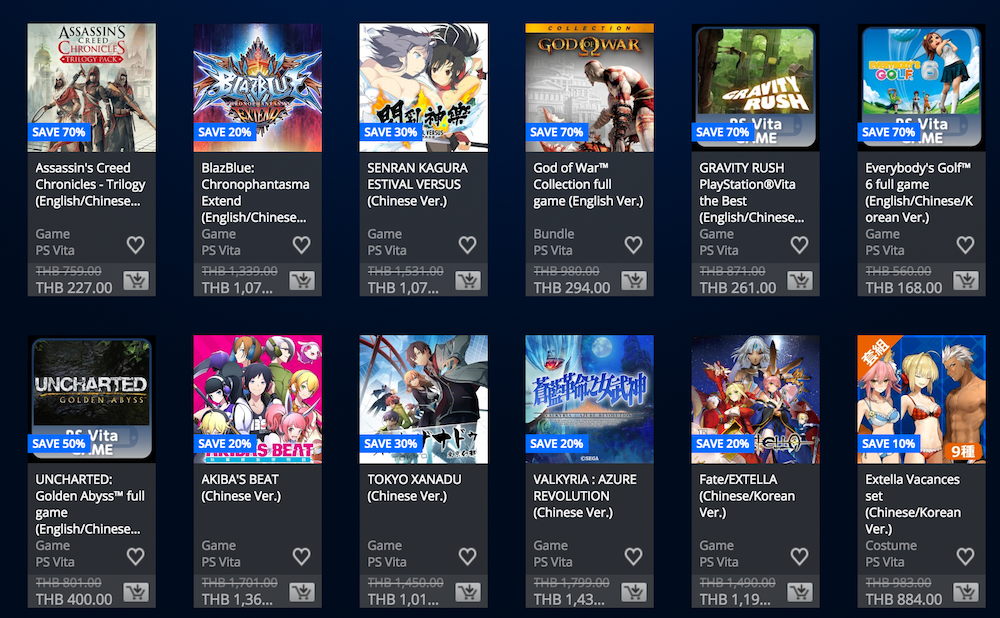Viewport: 1000px width, 618px height.
Task: Open the Gravity Rush cover image
Action: 756,87
